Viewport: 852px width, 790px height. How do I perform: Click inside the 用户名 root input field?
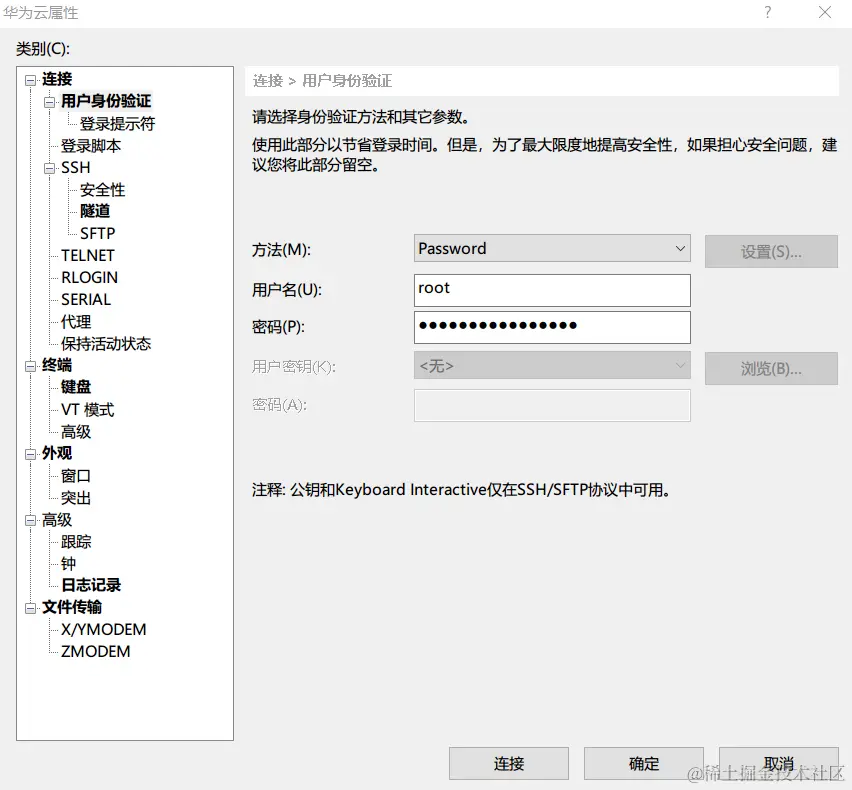tap(550, 290)
